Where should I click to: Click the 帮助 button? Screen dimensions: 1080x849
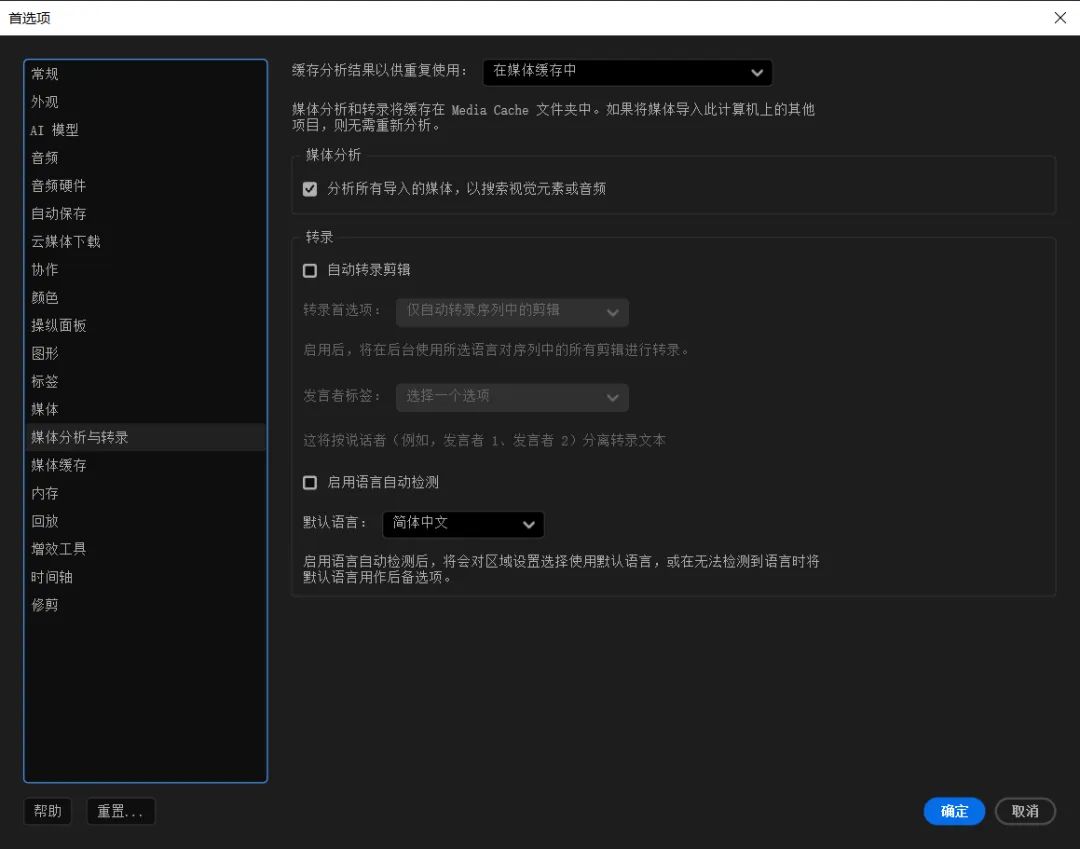[48, 811]
